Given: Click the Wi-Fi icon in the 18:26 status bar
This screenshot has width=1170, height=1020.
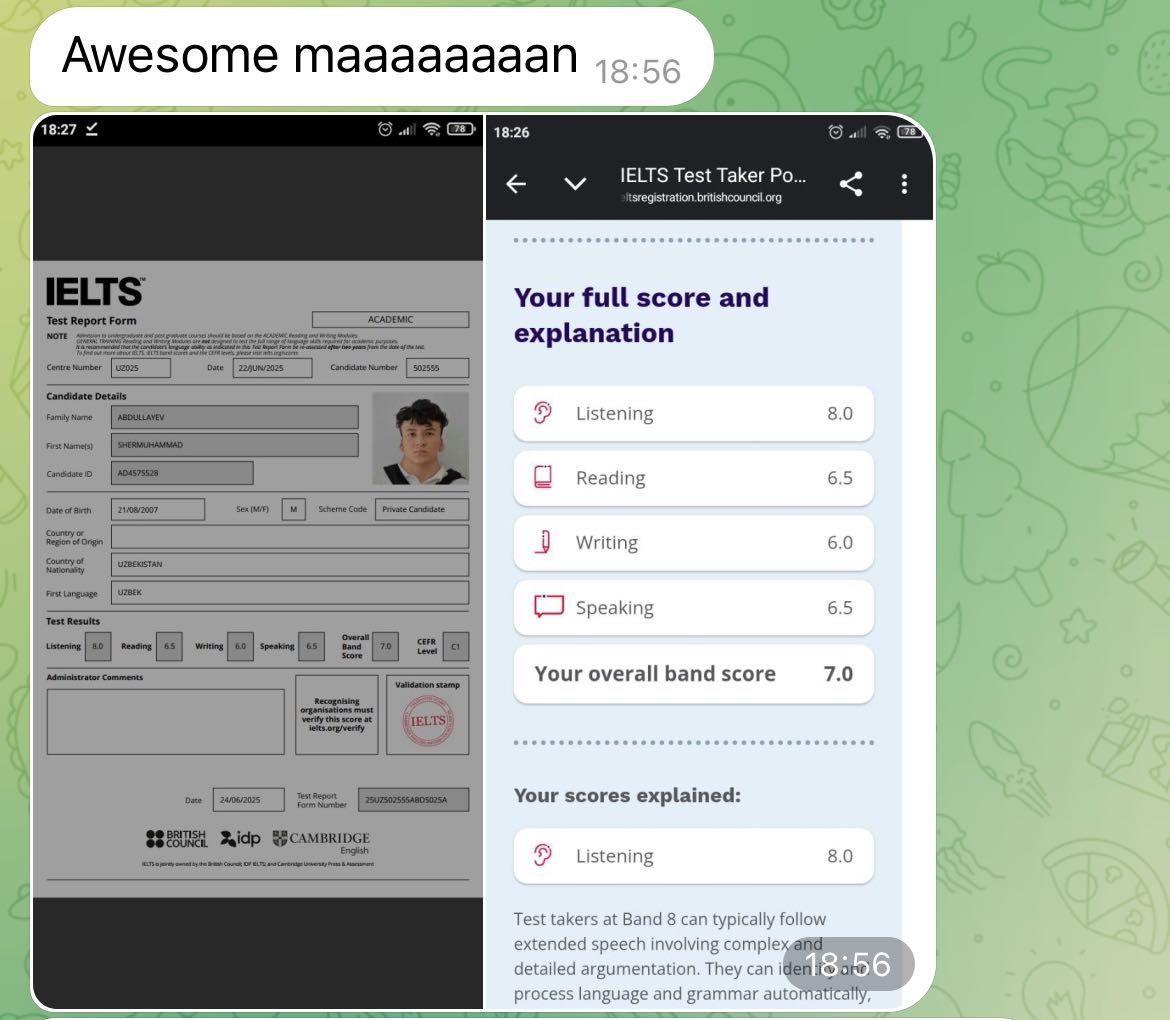Looking at the screenshot, I should coord(882,132).
